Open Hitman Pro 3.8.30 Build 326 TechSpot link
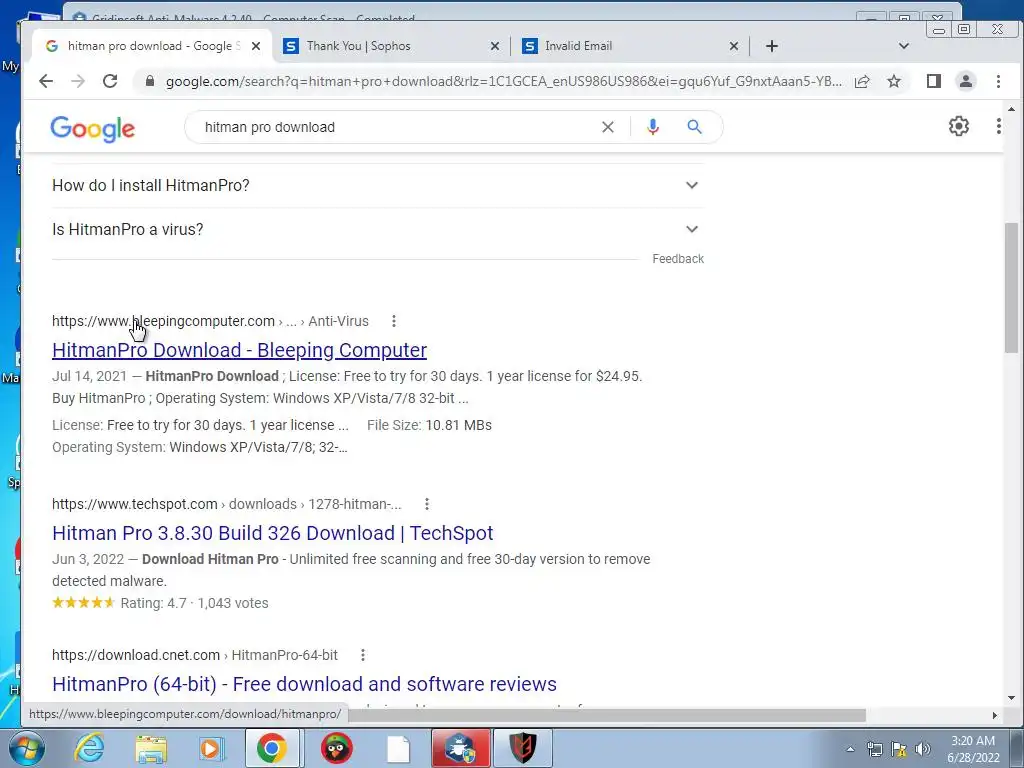Viewport: 1024px width, 768px height. click(272, 533)
